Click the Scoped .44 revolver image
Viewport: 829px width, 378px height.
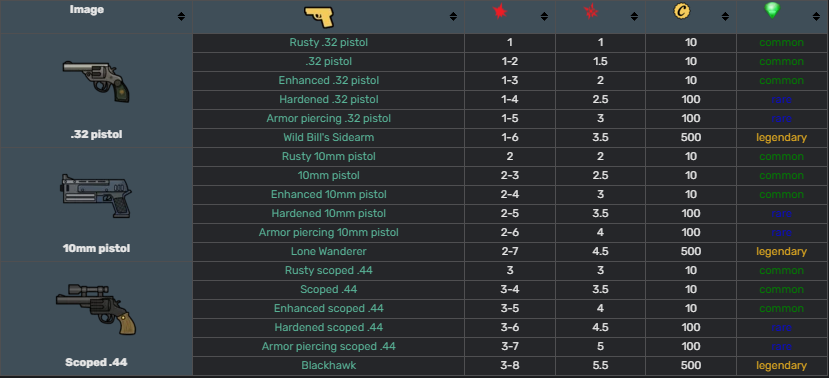[96, 309]
